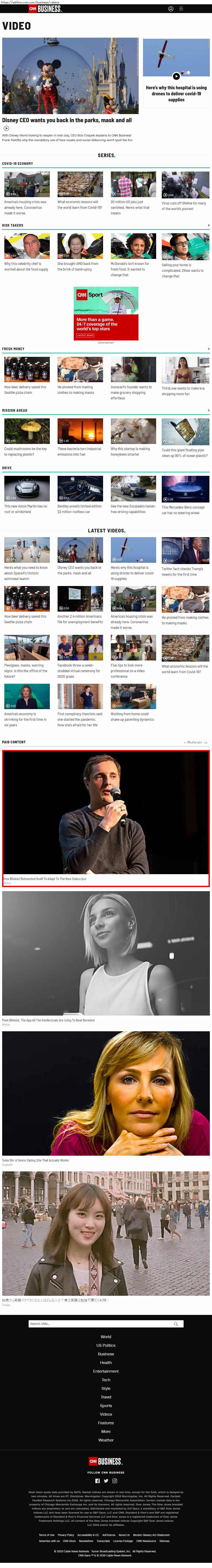Open the hamburger menu in header

point(181,9)
